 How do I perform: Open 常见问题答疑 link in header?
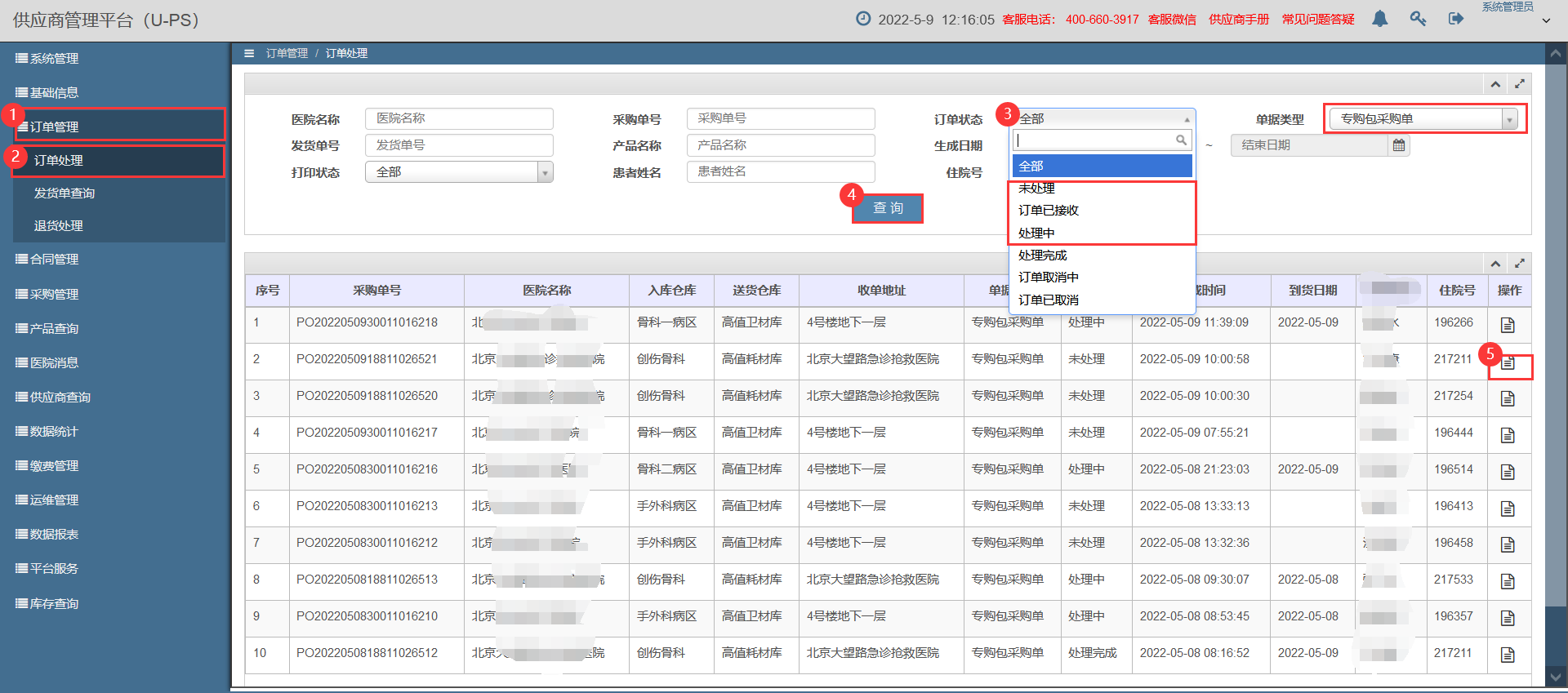tap(1318, 20)
